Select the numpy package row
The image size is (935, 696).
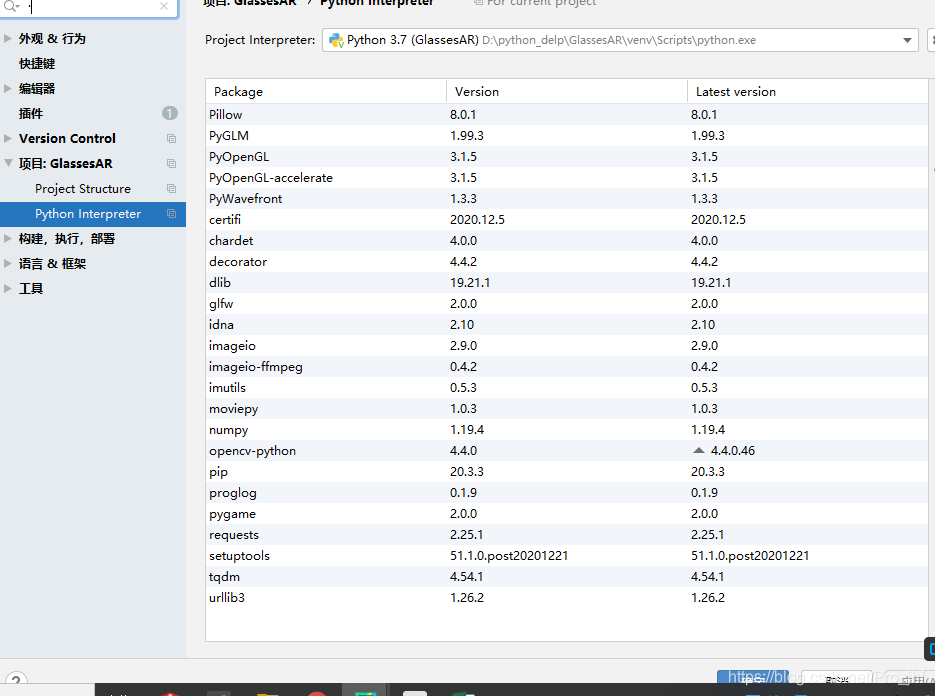(567, 429)
